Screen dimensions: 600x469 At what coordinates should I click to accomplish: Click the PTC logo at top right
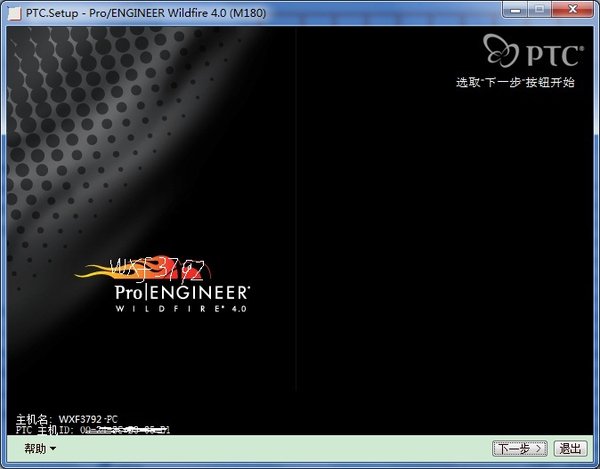pos(533,50)
